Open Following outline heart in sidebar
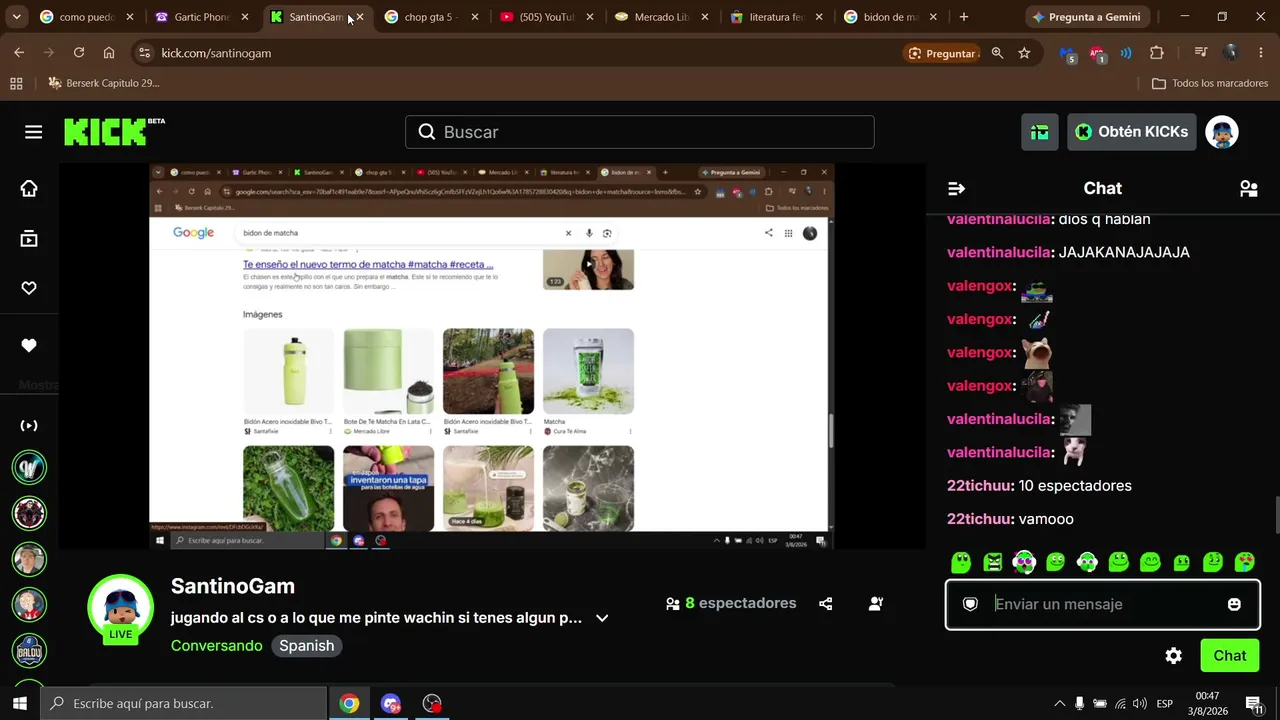The height and width of the screenshot is (720, 1280). (29, 288)
